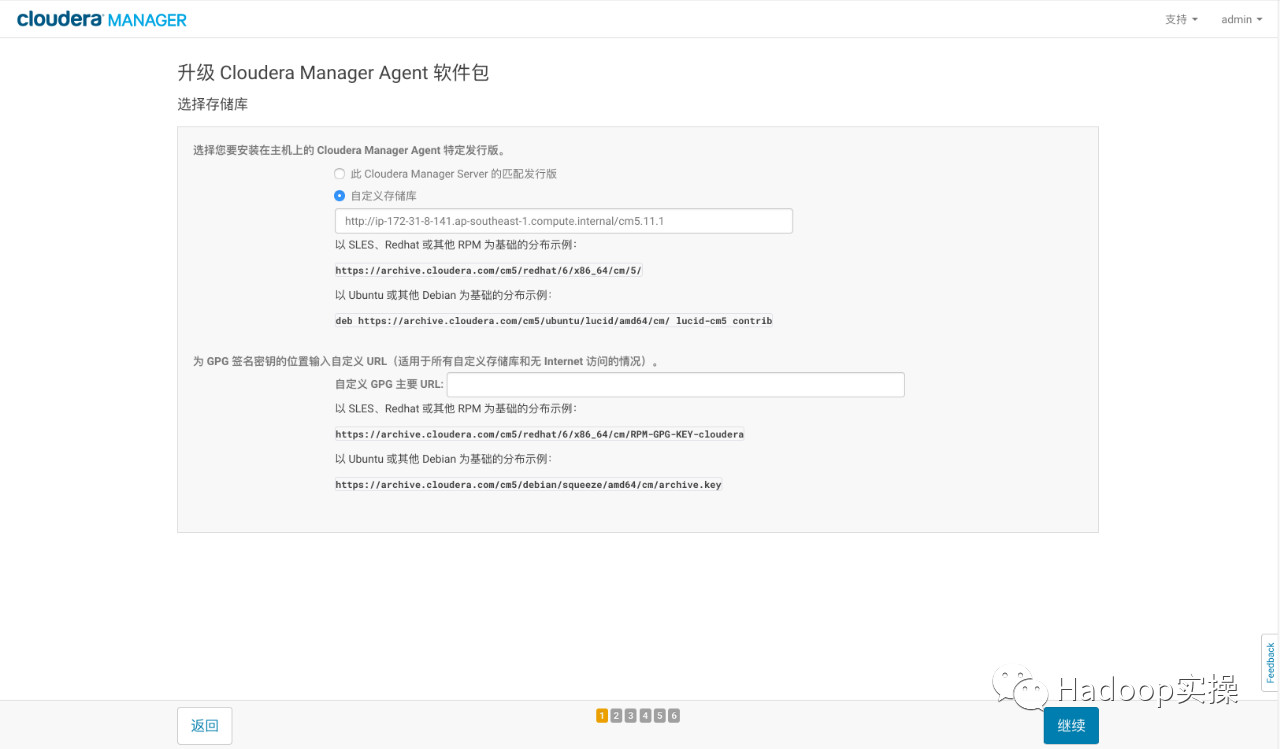The height and width of the screenshot is (749, 1280).
Task: Go to wizard step 5
Action: click(x=659, y=715)
